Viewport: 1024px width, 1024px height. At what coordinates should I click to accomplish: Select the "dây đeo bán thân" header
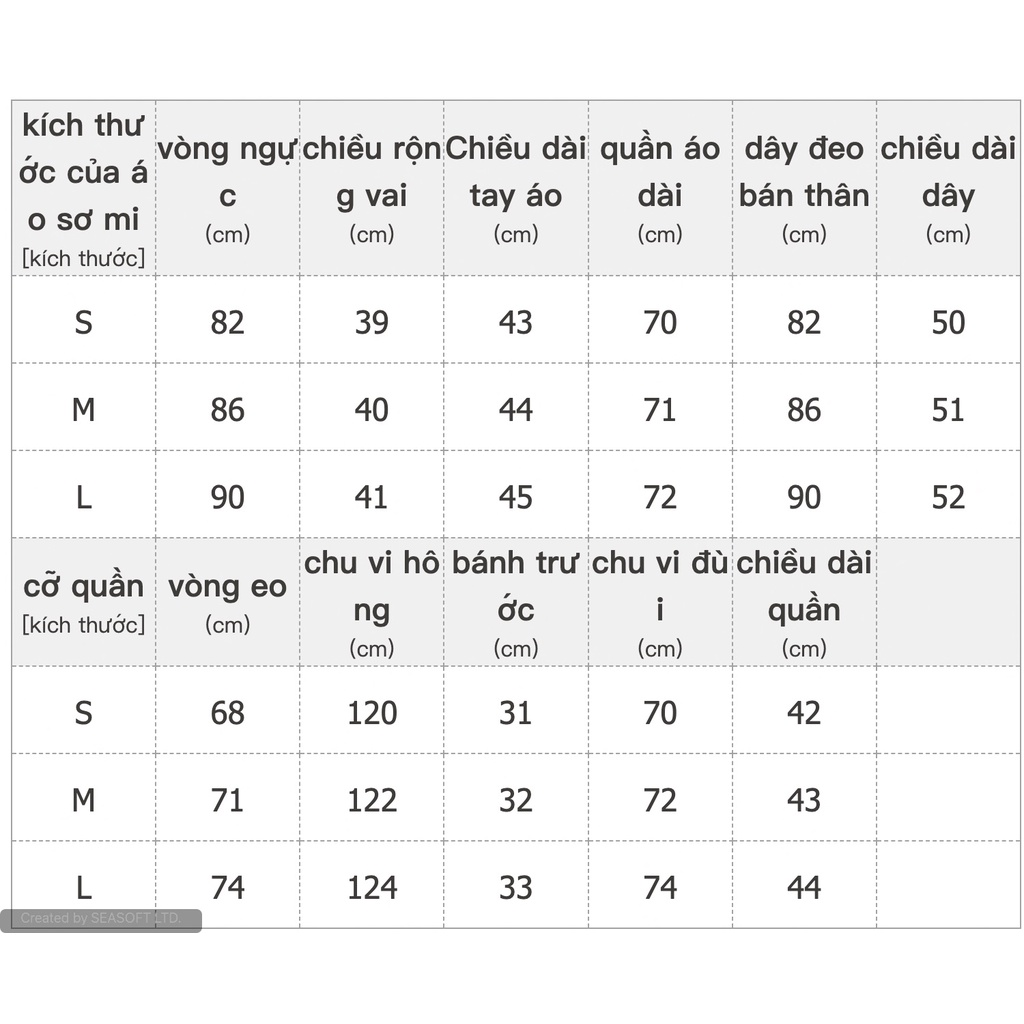pos(804,188)
